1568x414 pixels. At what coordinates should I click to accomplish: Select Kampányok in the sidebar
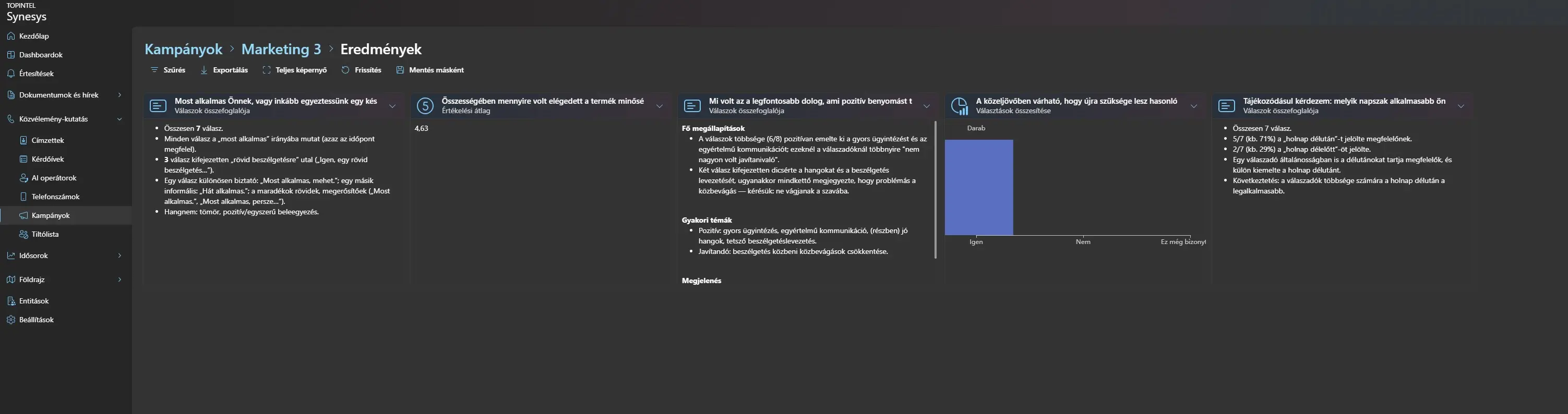coord(66,215)
